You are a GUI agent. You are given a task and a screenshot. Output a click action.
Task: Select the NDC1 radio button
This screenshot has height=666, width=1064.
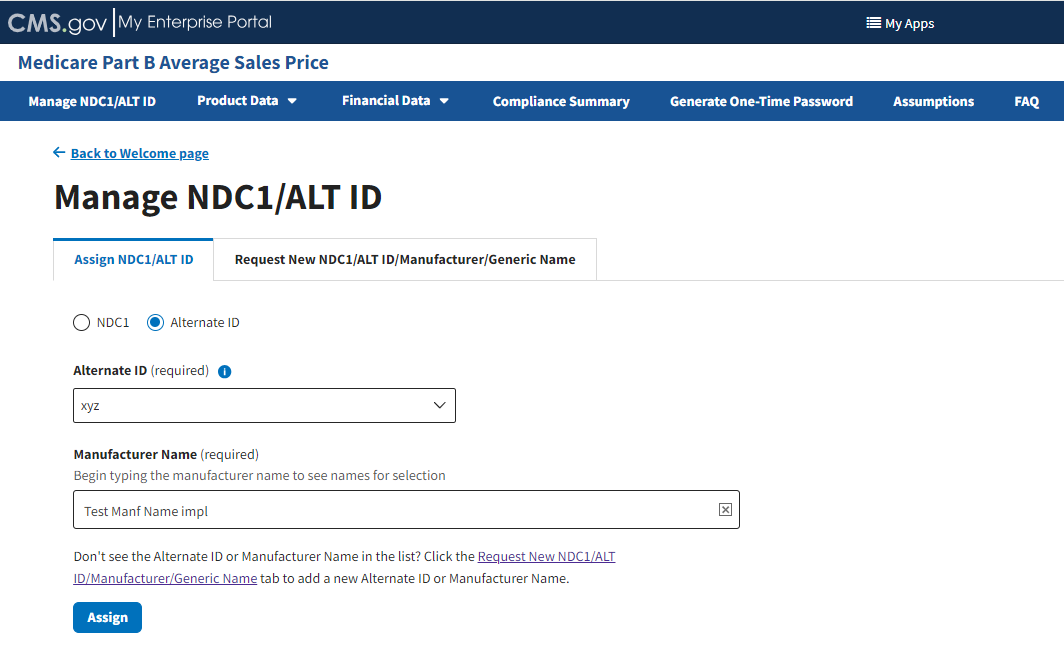click(82, 323)
